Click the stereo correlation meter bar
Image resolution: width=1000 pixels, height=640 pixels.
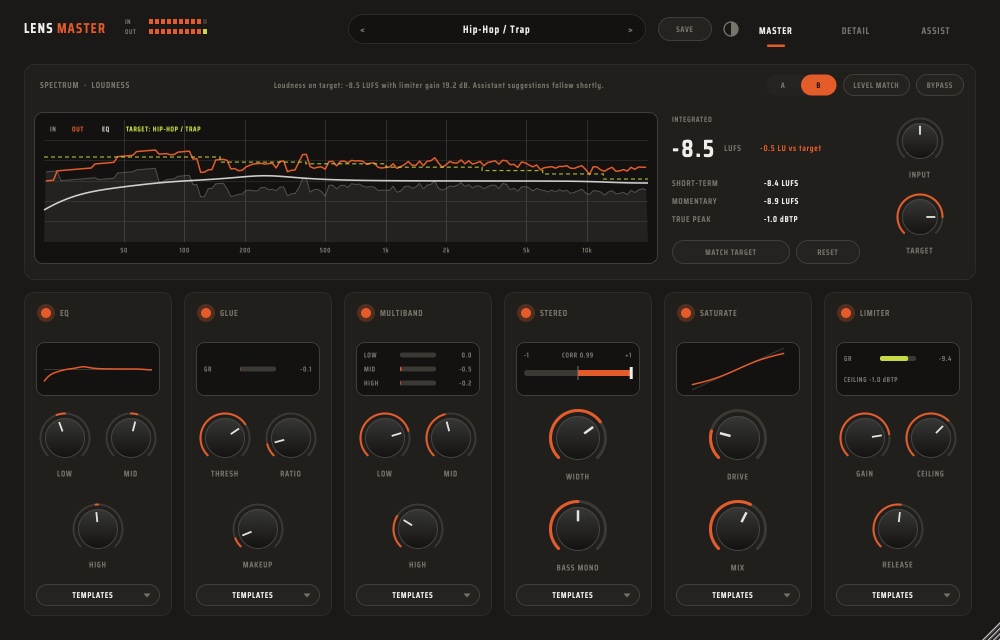(x=578, y=373)
